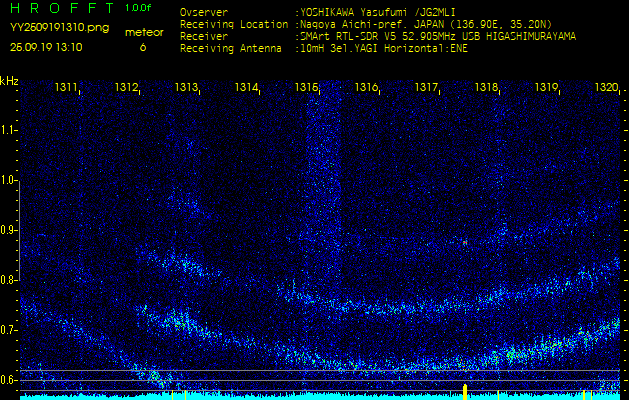Click the 1317 time tick label
This screenshot has width=629, height=400.
point(427,88)
